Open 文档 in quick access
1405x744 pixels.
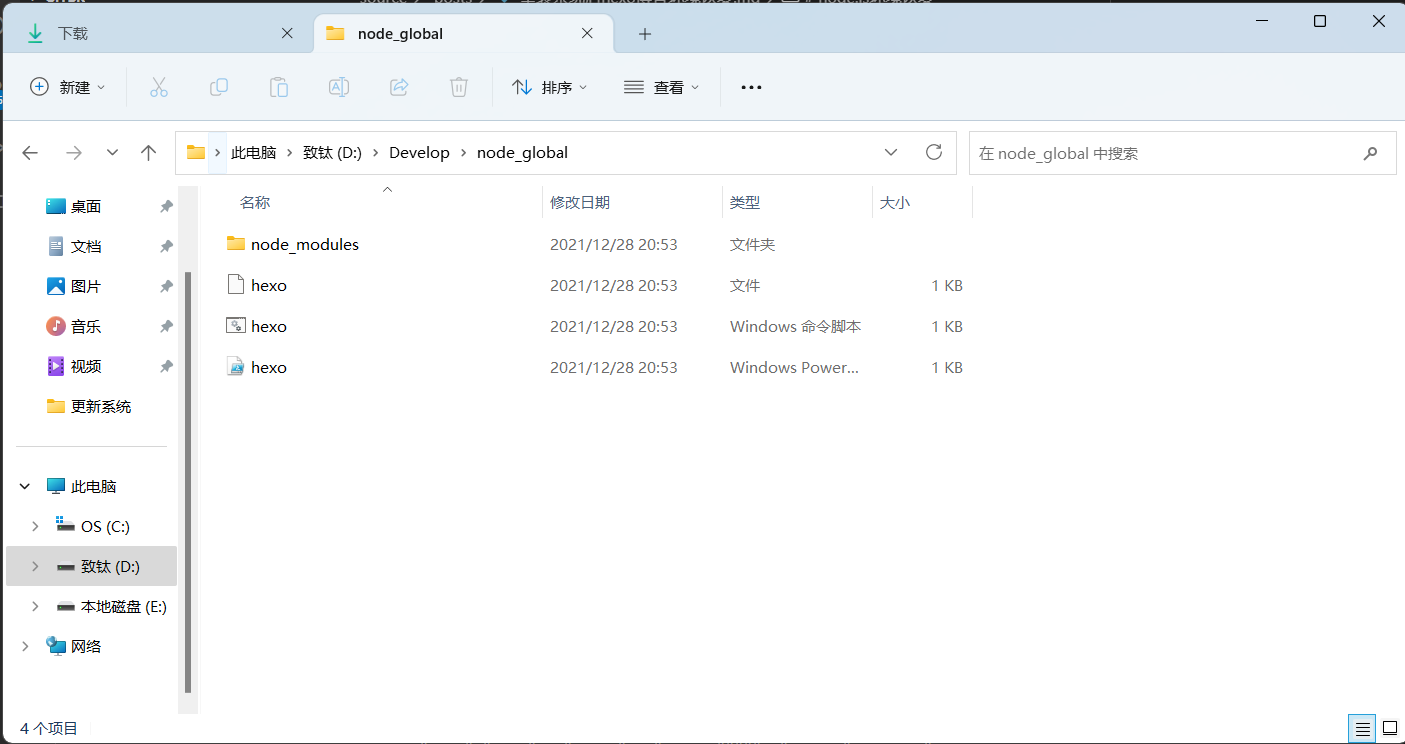point(86,246)
